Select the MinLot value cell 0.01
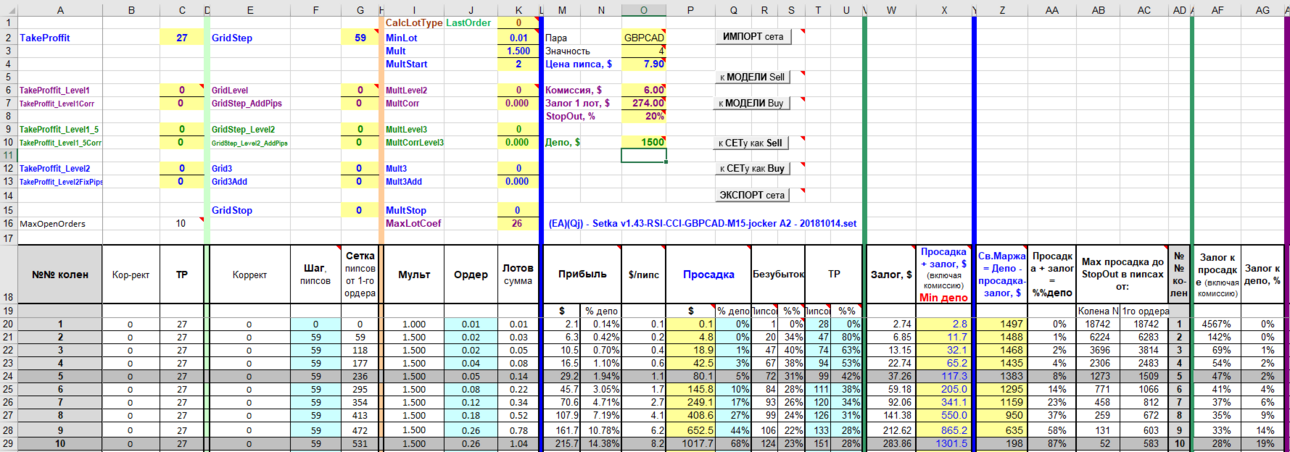Image resolution: width=1290 pixels, height=452 pixels. tap(518, 37)
